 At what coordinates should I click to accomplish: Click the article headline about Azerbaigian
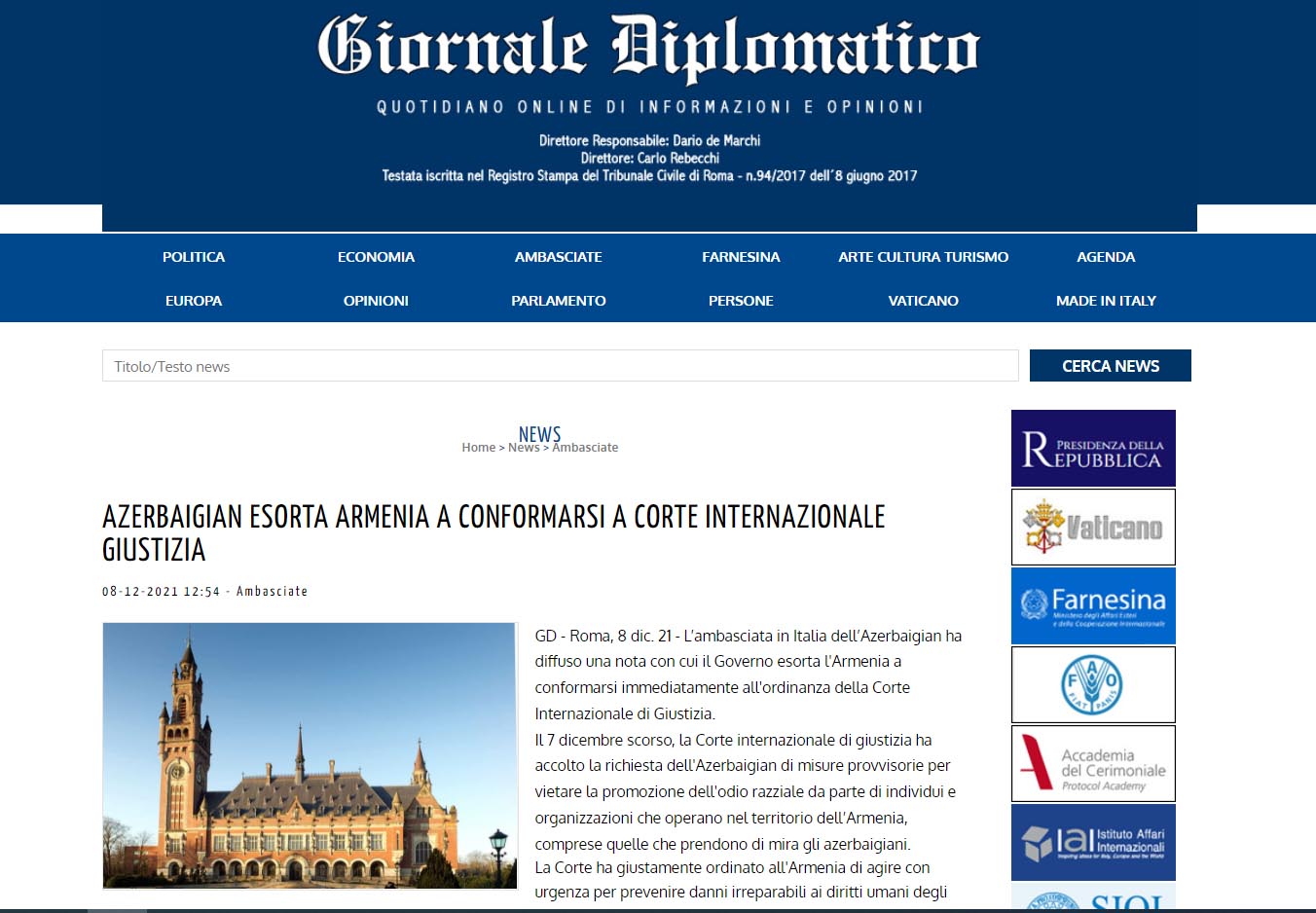(x=494, y=533)
